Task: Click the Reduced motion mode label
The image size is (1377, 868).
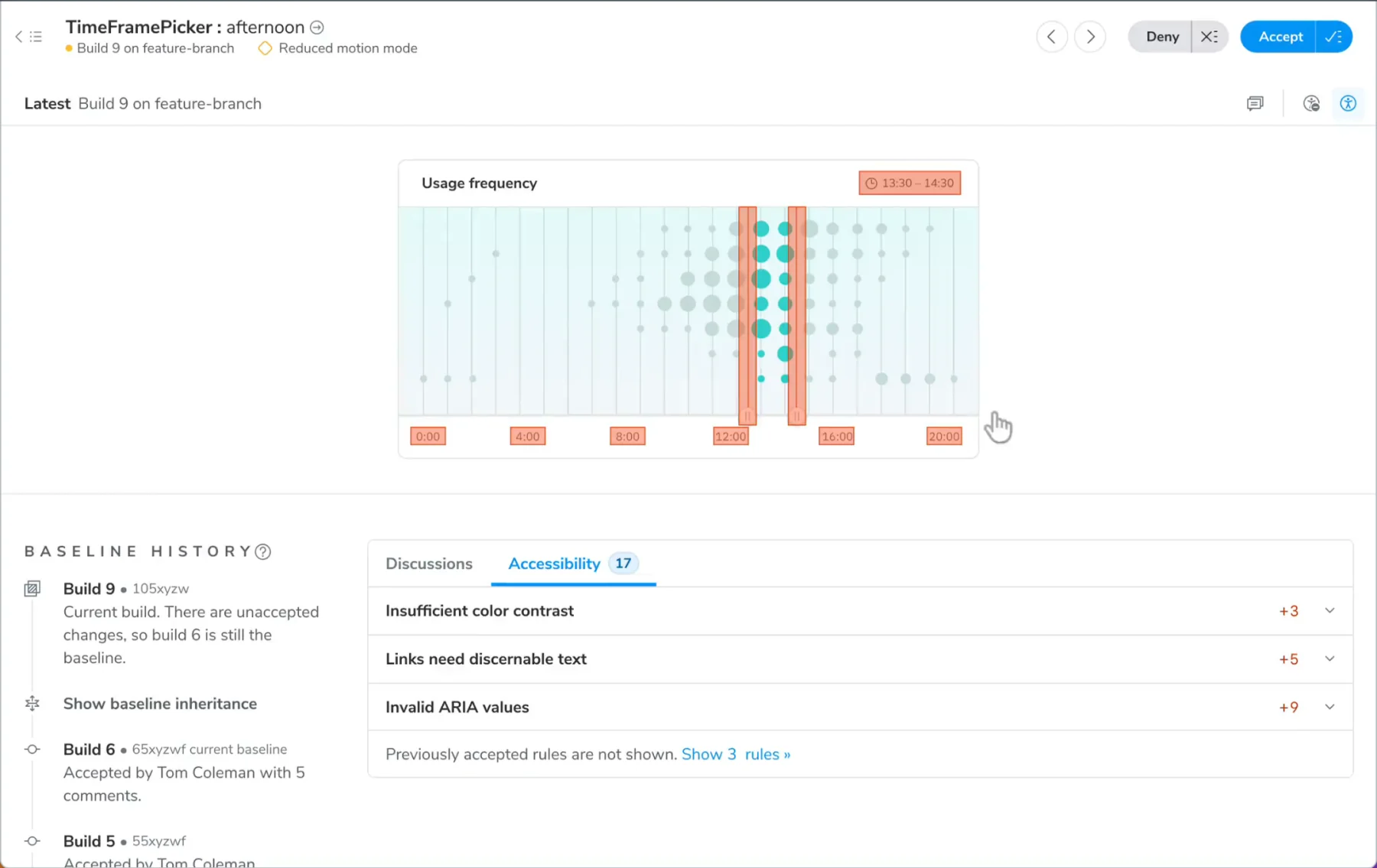Action: (x=348, y=48)
